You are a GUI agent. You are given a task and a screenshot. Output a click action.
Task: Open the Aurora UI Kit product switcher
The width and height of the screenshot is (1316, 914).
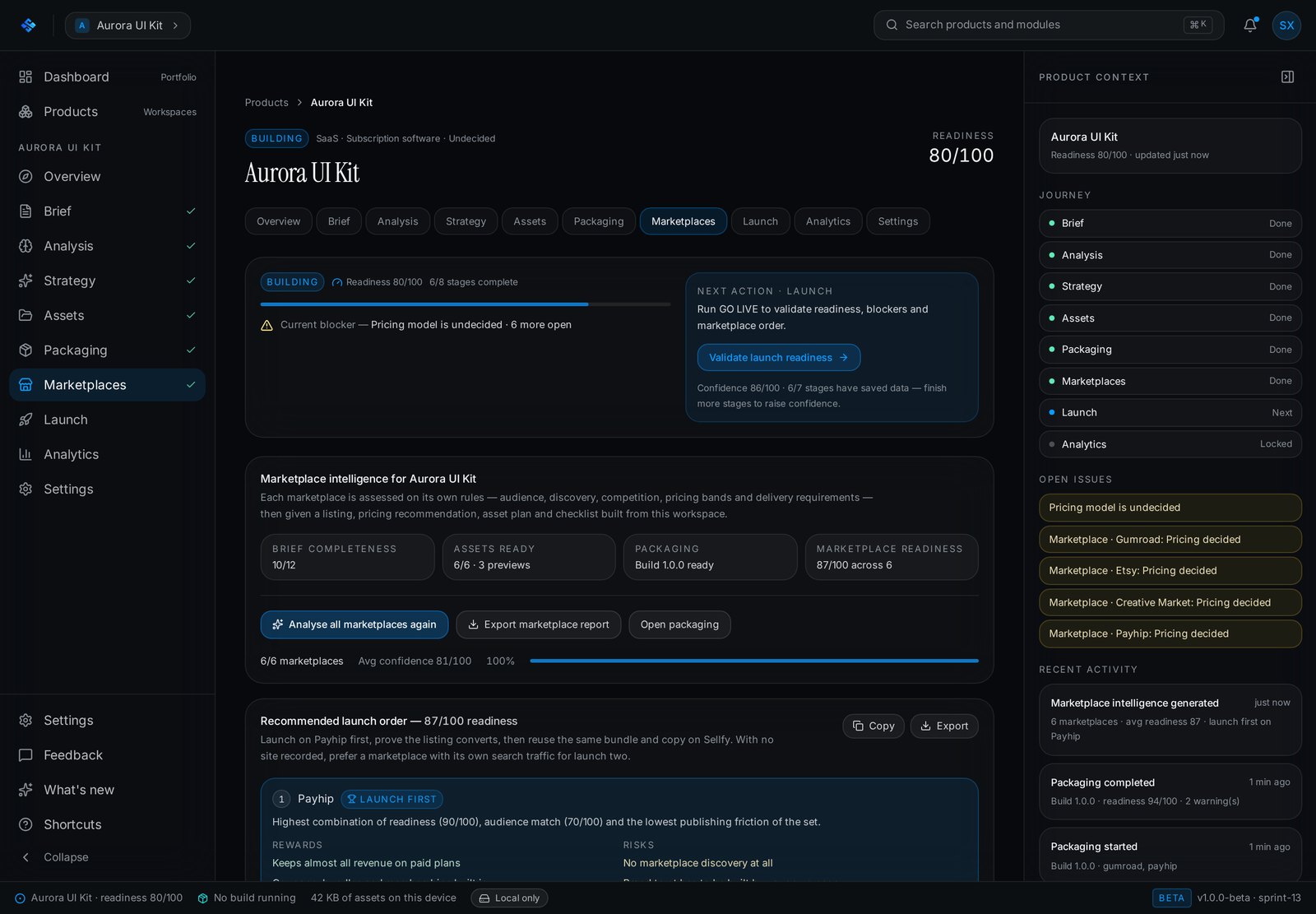tap(127, 26)
